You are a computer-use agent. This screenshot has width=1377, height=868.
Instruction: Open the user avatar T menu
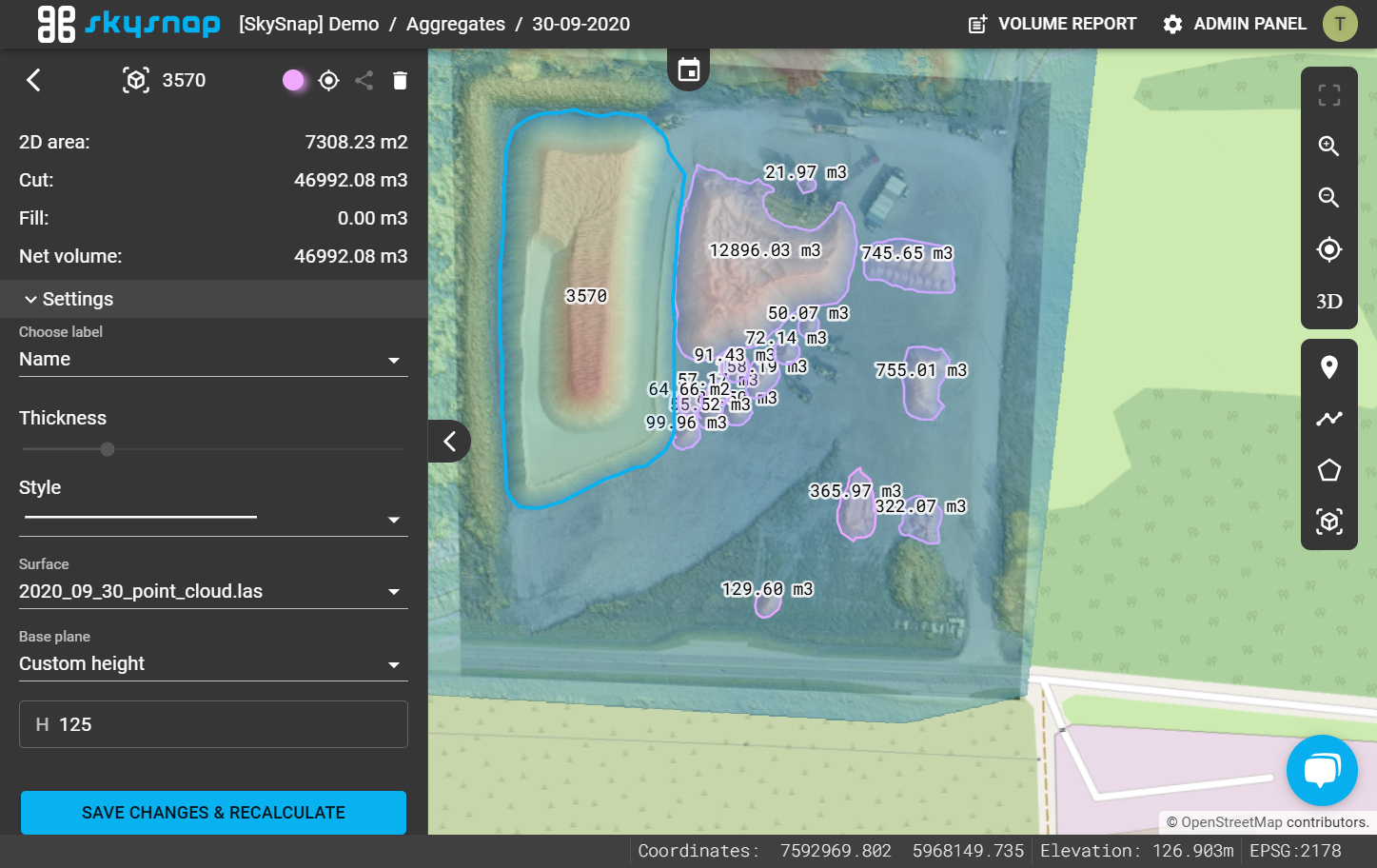(x=1340, y=24)
